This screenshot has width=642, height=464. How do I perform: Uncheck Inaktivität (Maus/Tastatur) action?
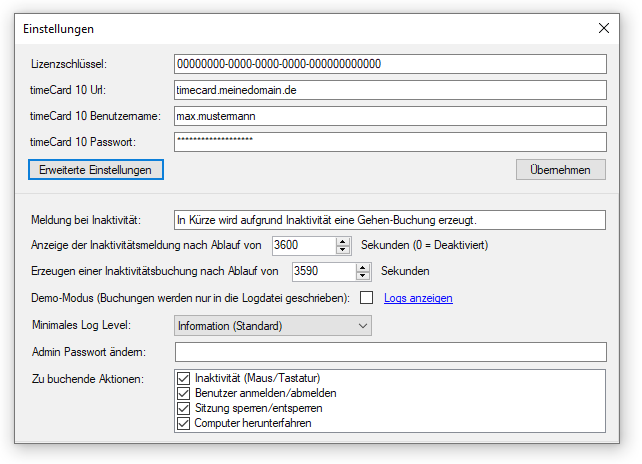point(183,379)
